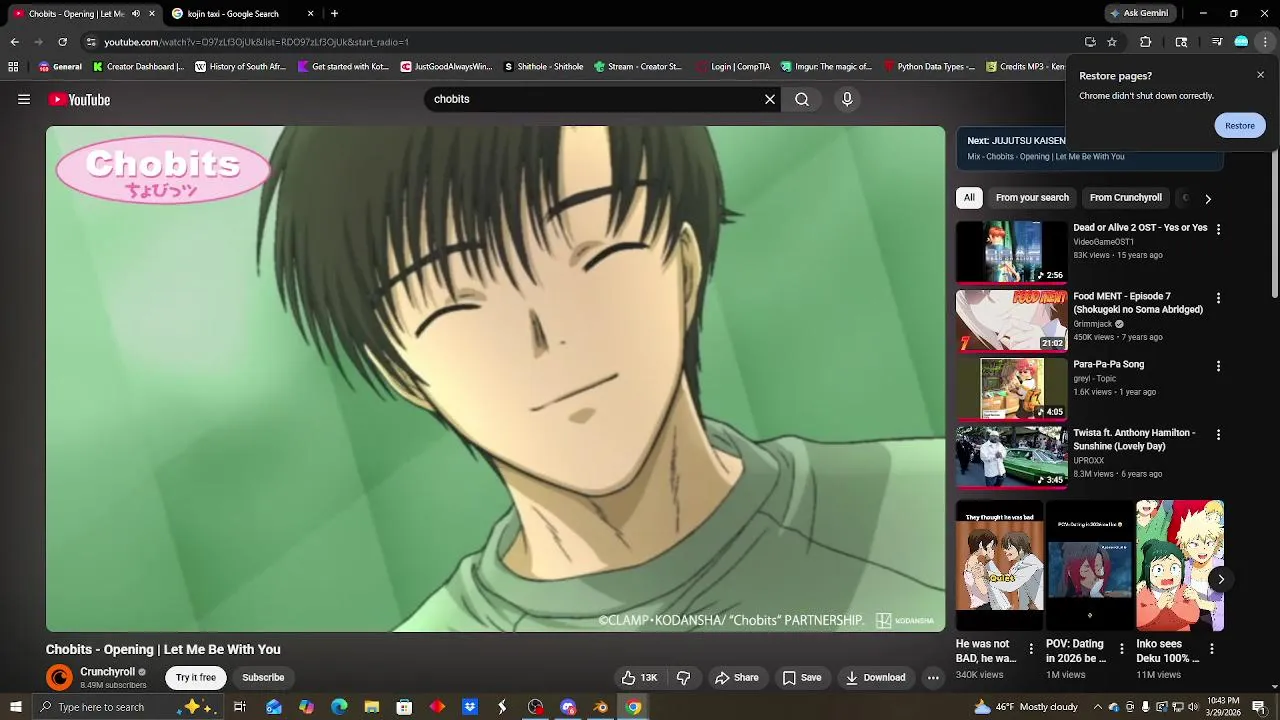Open Dropbox from taskbar

coord(470,707)
